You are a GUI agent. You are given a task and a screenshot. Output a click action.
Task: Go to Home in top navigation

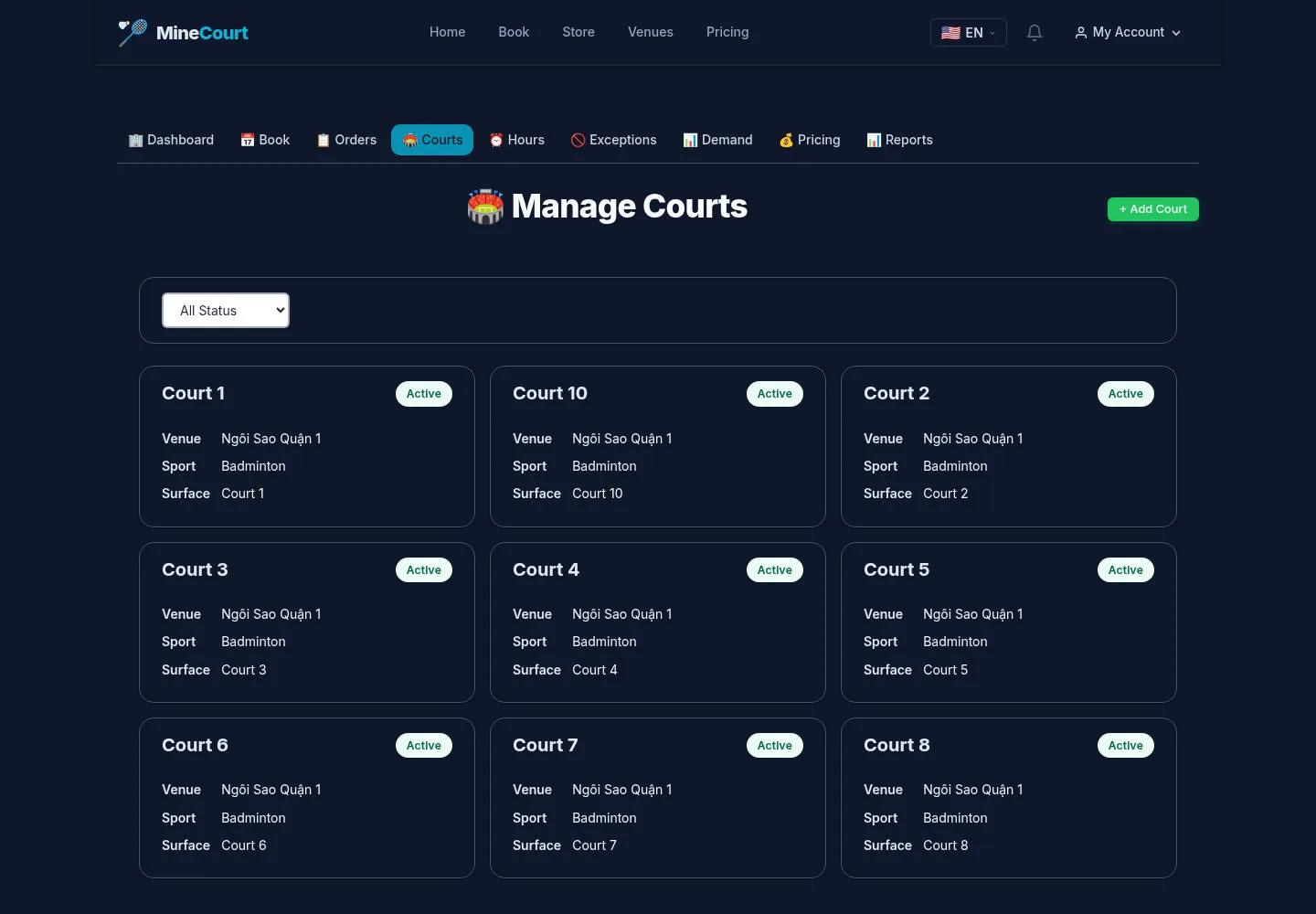448,32
